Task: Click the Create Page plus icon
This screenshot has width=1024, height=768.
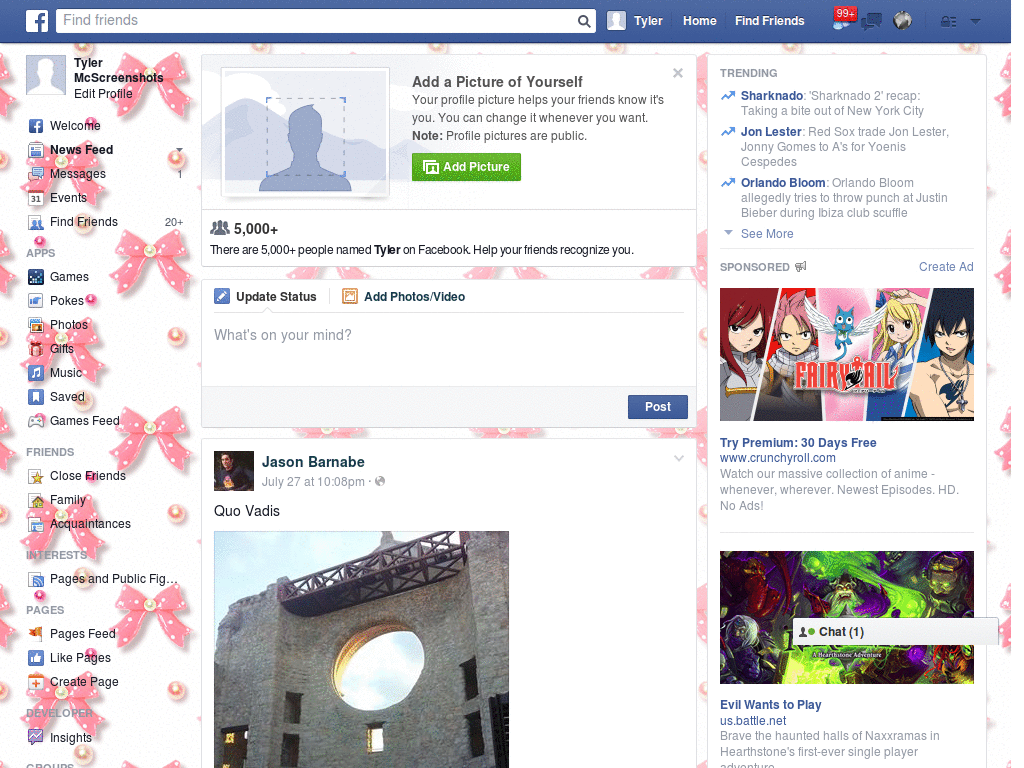Action: coord(36,682)
